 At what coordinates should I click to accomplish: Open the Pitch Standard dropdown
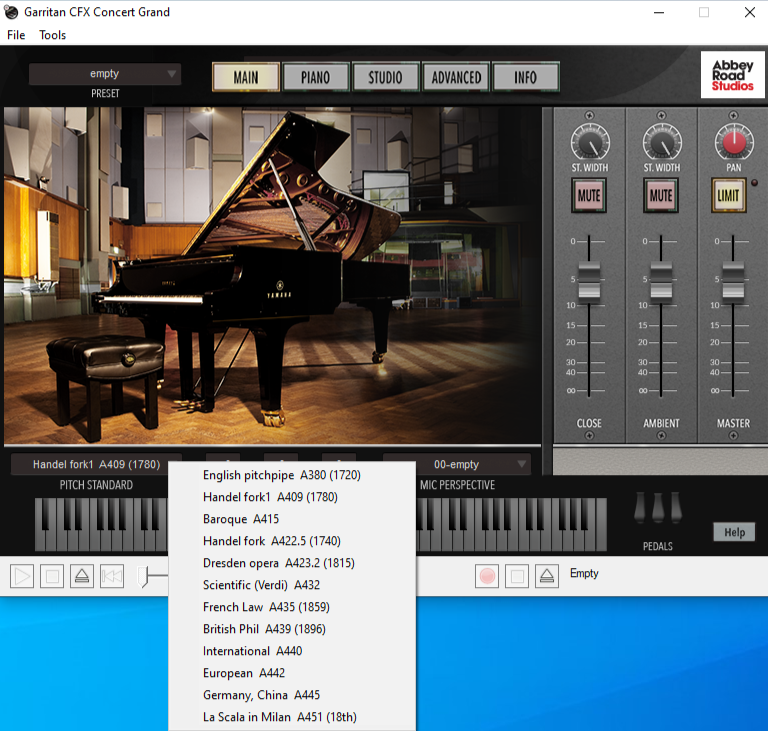(x=96, y=464)
